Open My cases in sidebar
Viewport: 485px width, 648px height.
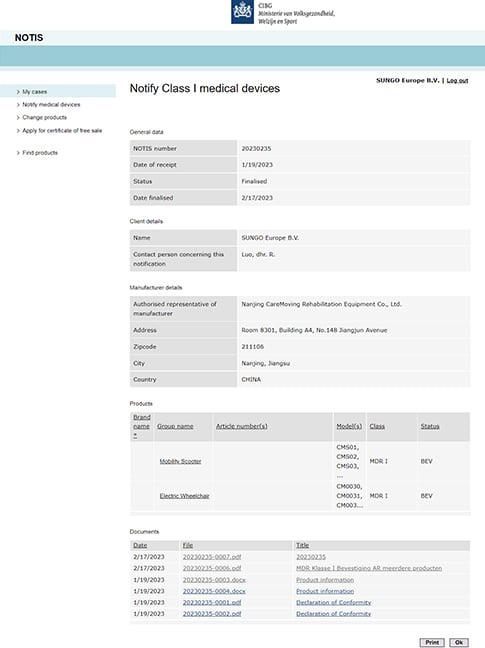35,92
